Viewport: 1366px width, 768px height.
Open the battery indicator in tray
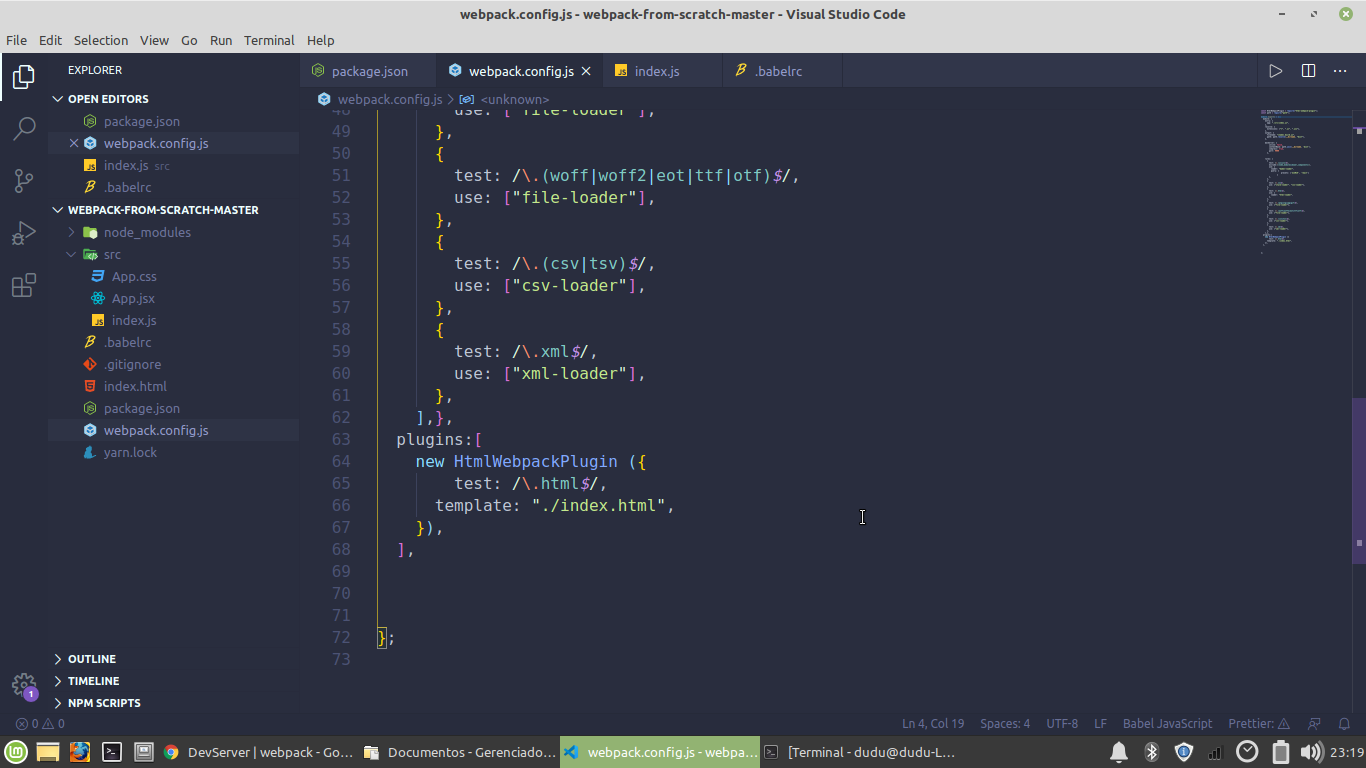point(1280,752)
